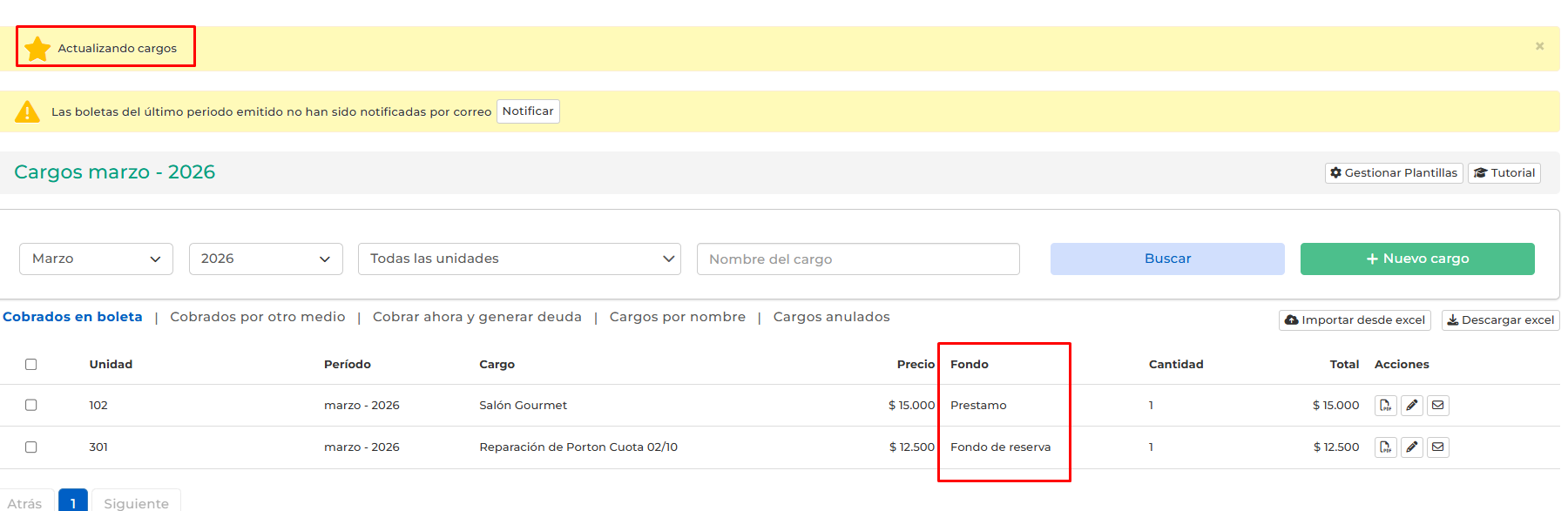Image resolution: width=1568 pixels, height=511 pixels.
Task: Click Descargar excel button
Action: tap(1500, 320)
